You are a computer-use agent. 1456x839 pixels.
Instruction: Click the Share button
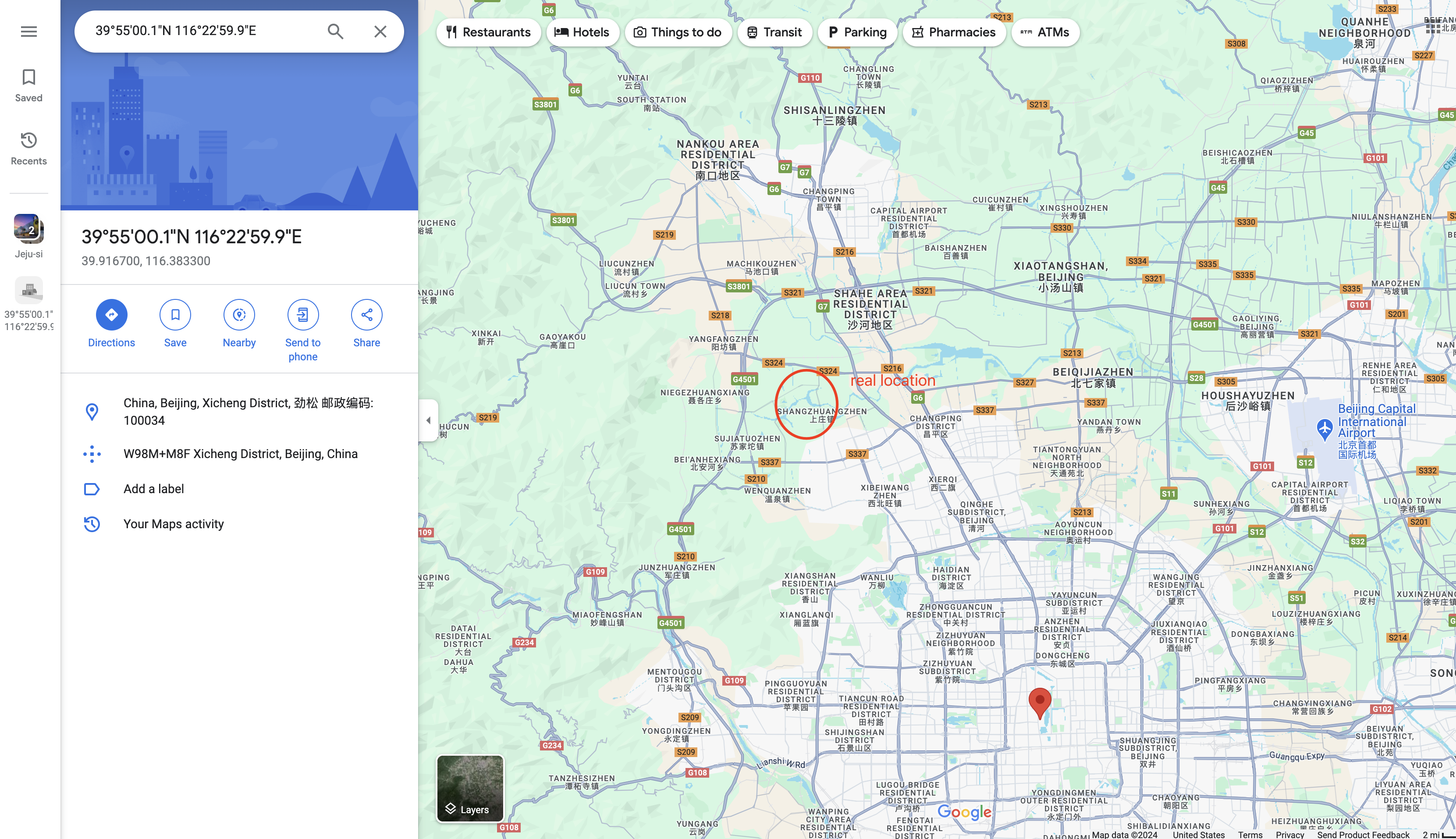click(366, 324)
